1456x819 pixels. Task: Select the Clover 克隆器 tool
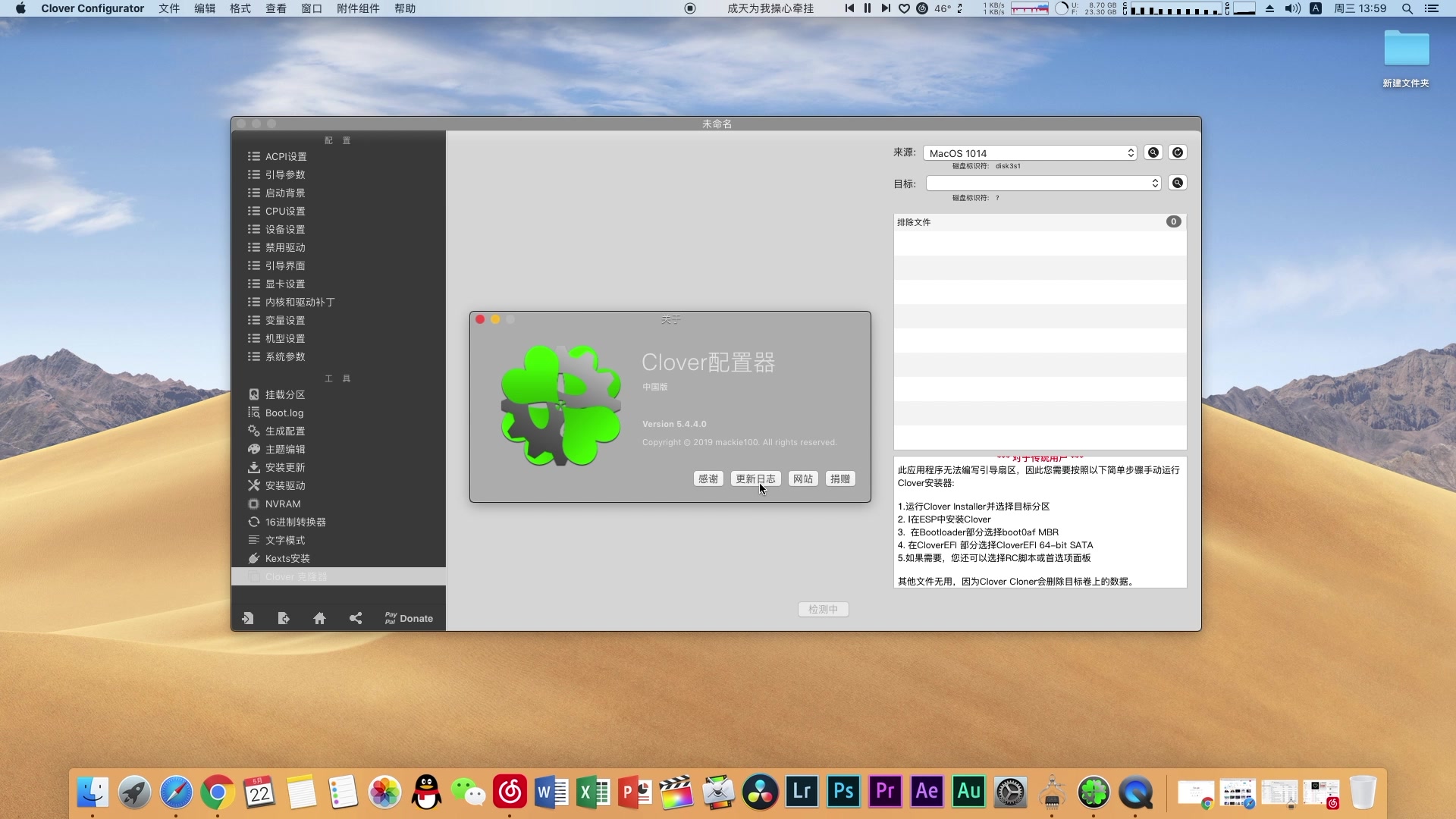[338, 576]
